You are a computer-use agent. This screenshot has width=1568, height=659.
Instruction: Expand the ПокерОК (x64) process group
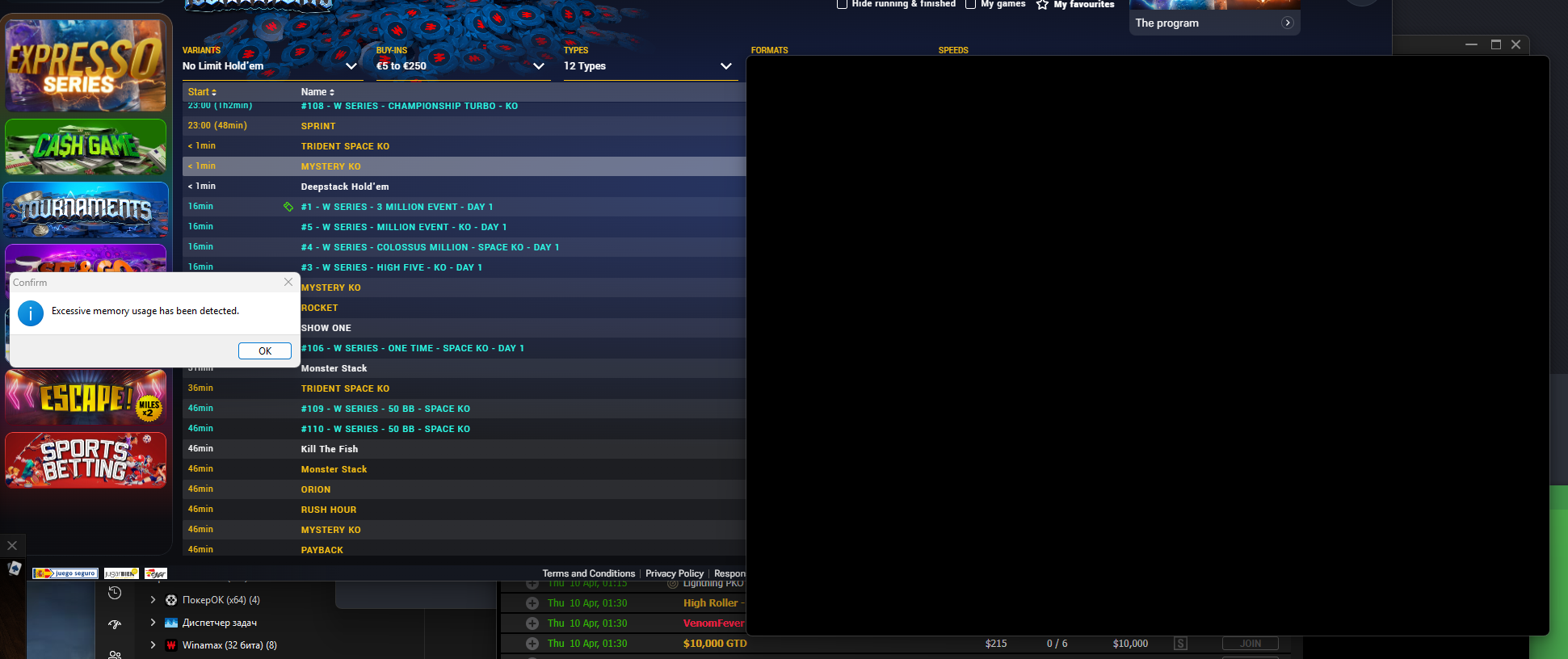(x=153, y=600)
